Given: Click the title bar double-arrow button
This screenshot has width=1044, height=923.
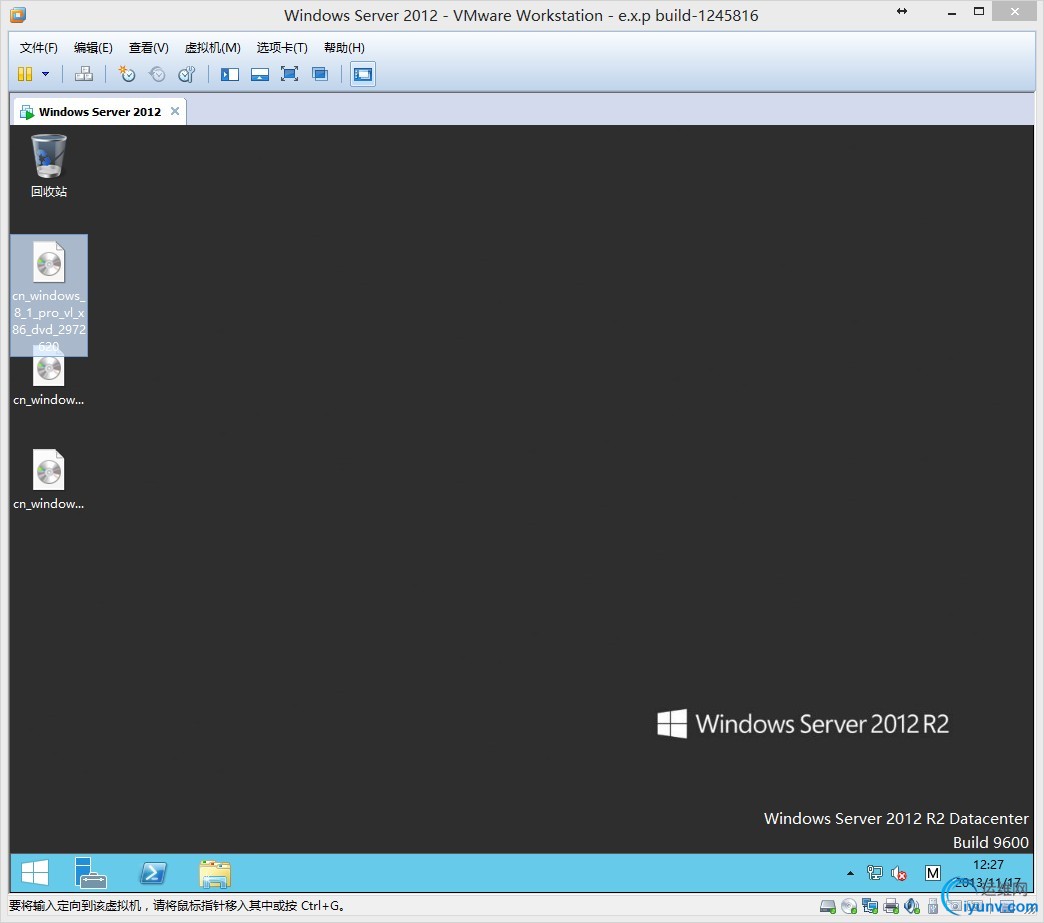Looking at the screenshot, I should (902, 11).
